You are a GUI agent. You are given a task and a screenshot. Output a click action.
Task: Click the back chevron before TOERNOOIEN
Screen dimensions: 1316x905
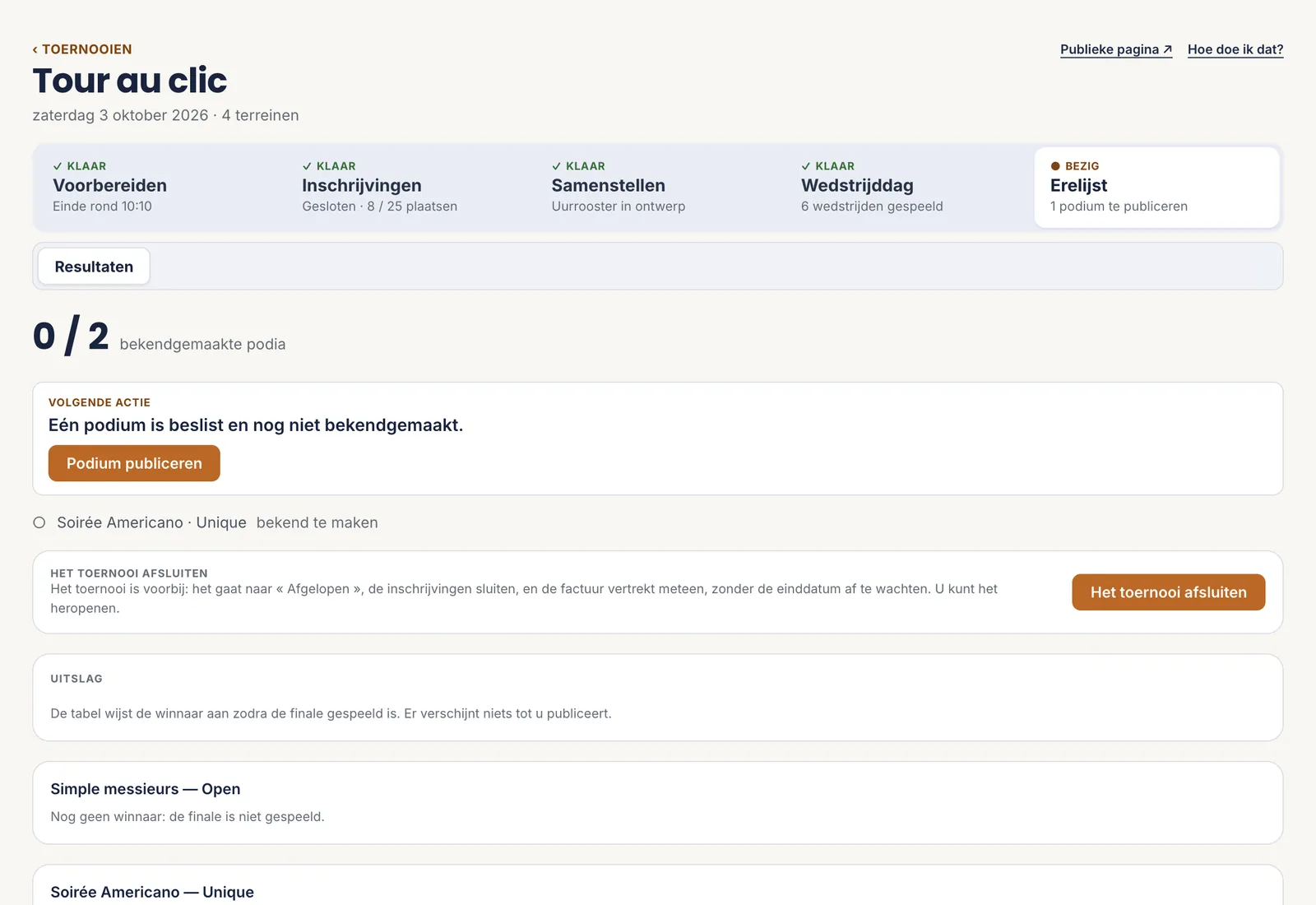35,50
